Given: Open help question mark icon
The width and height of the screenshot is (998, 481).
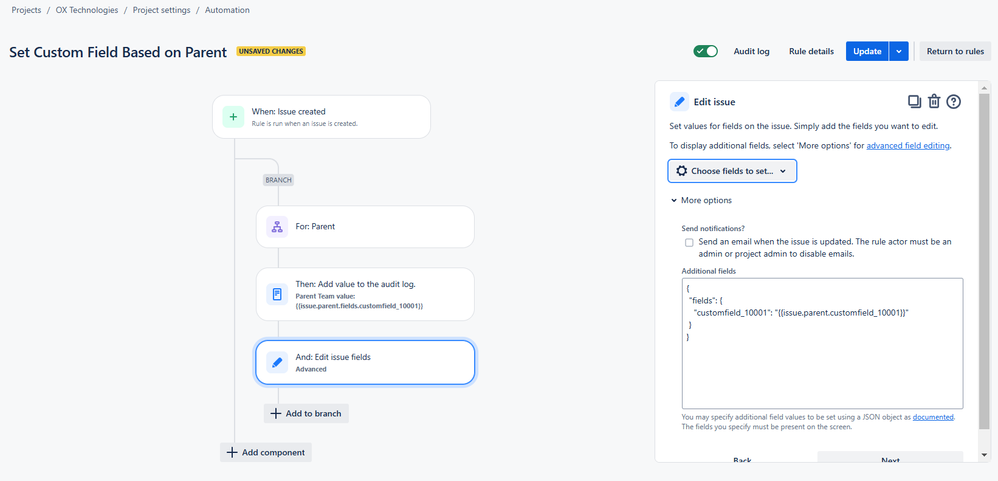Looking at the screenshot, I should point(953,101).
